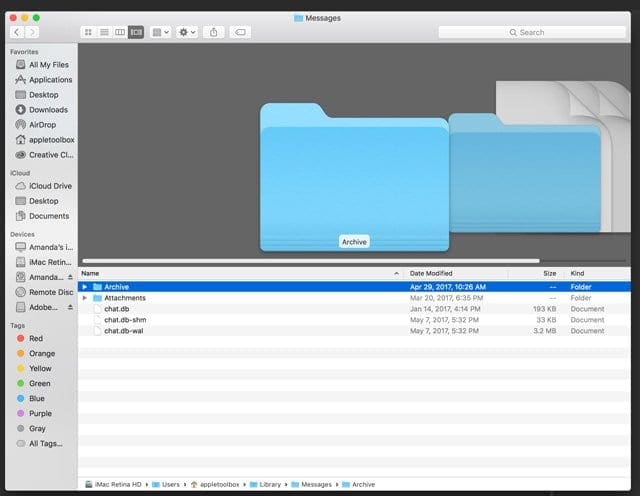The height and width of the screenshot is (496, 640).
Task: Select Cover Flow view button
Action: (x=136, y=32)
